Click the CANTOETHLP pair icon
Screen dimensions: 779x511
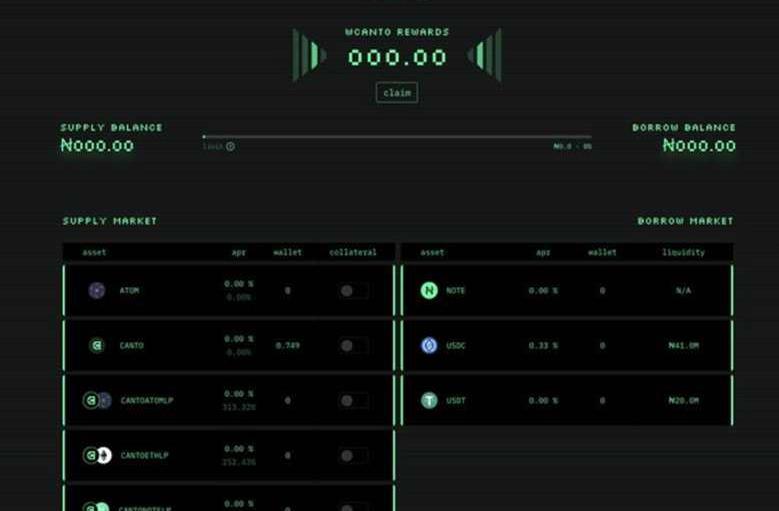click(97, 456)
